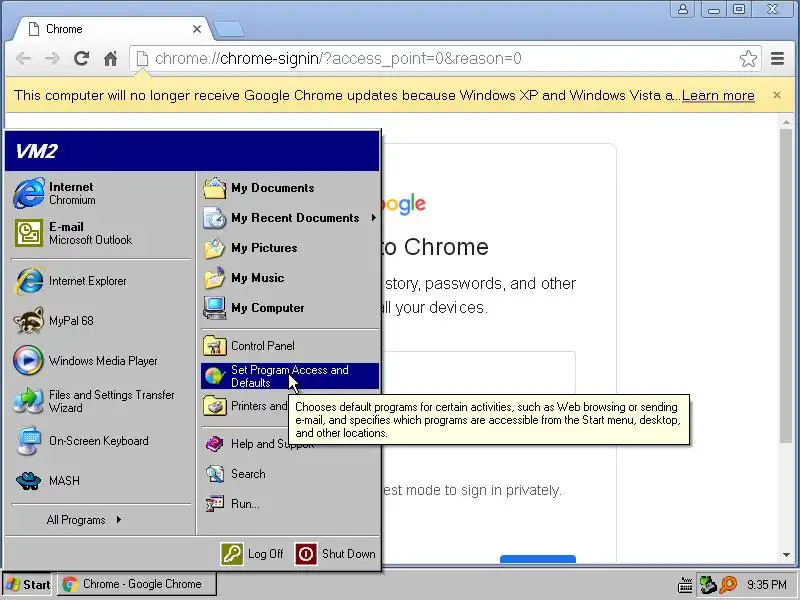Open My Music folder

289,278
